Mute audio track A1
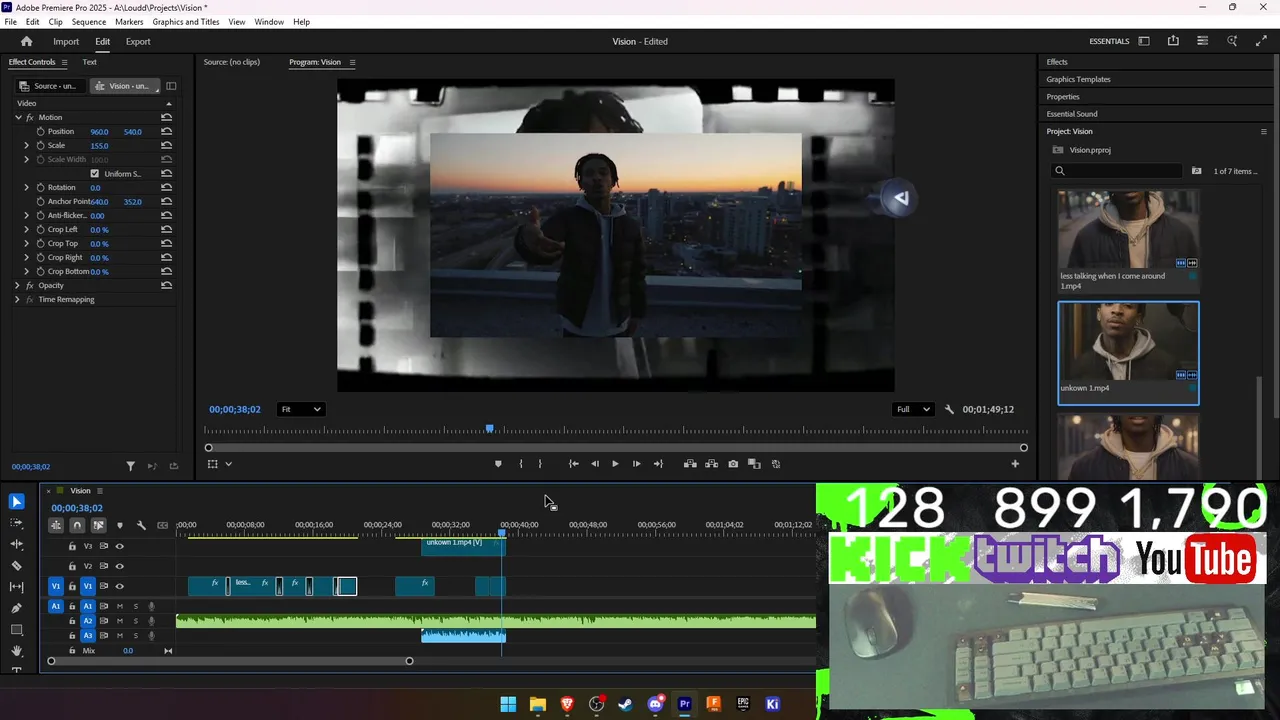This screenshot has height=720, width=1280. (x=120, y=606)
